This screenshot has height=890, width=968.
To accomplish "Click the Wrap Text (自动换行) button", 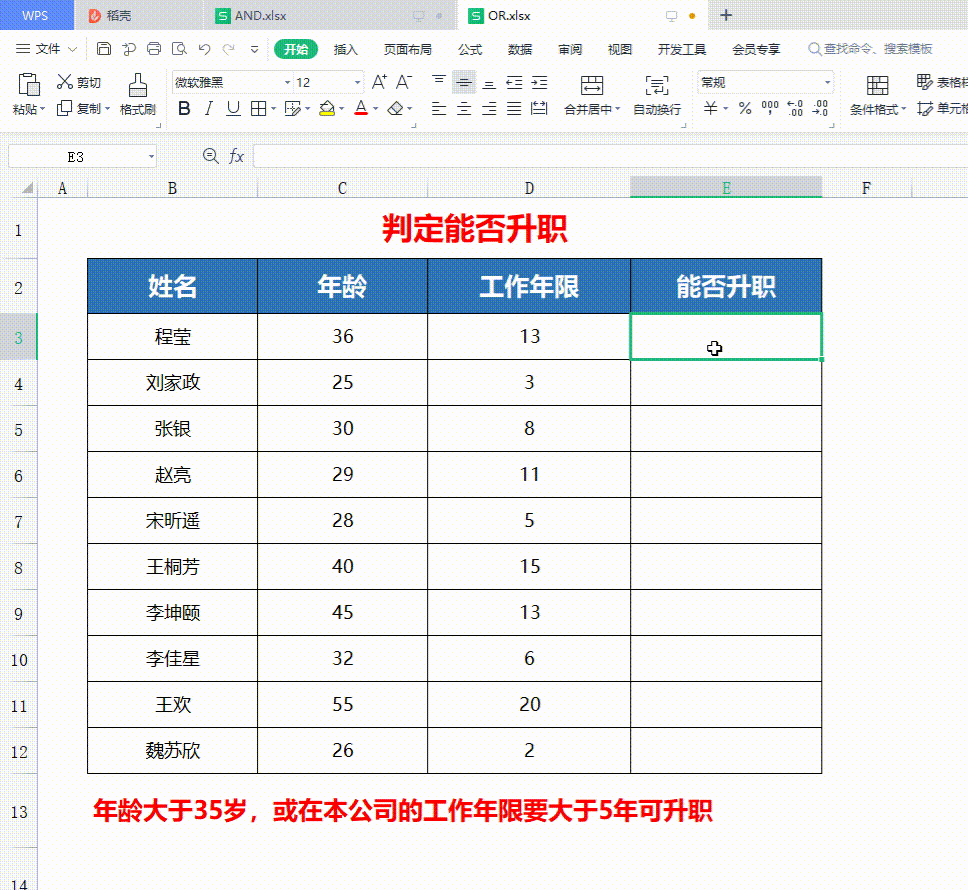I will coord(657,96).
